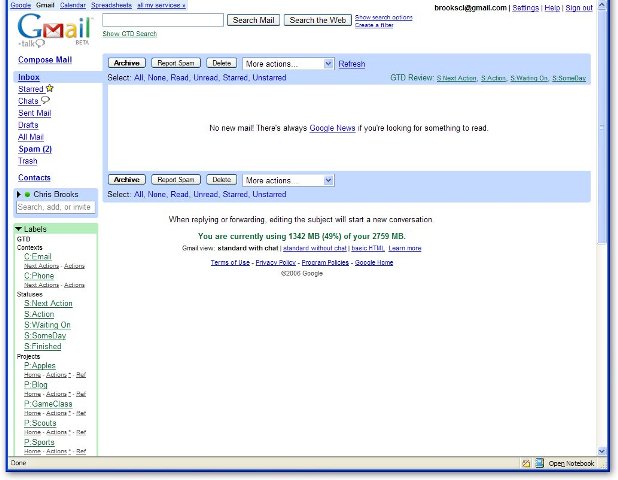The width and height of the screenshot is (618, 480).
Task: Click the Search the Web button
Action: click(318, 20)
